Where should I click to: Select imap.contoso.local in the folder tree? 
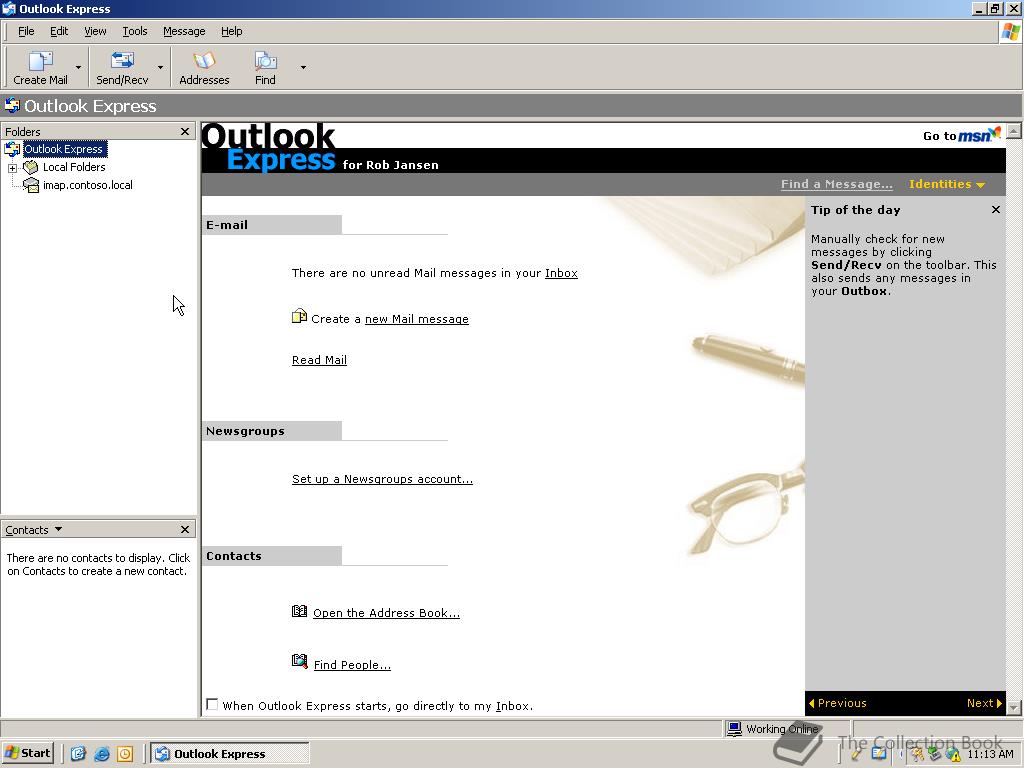(88, 185)
